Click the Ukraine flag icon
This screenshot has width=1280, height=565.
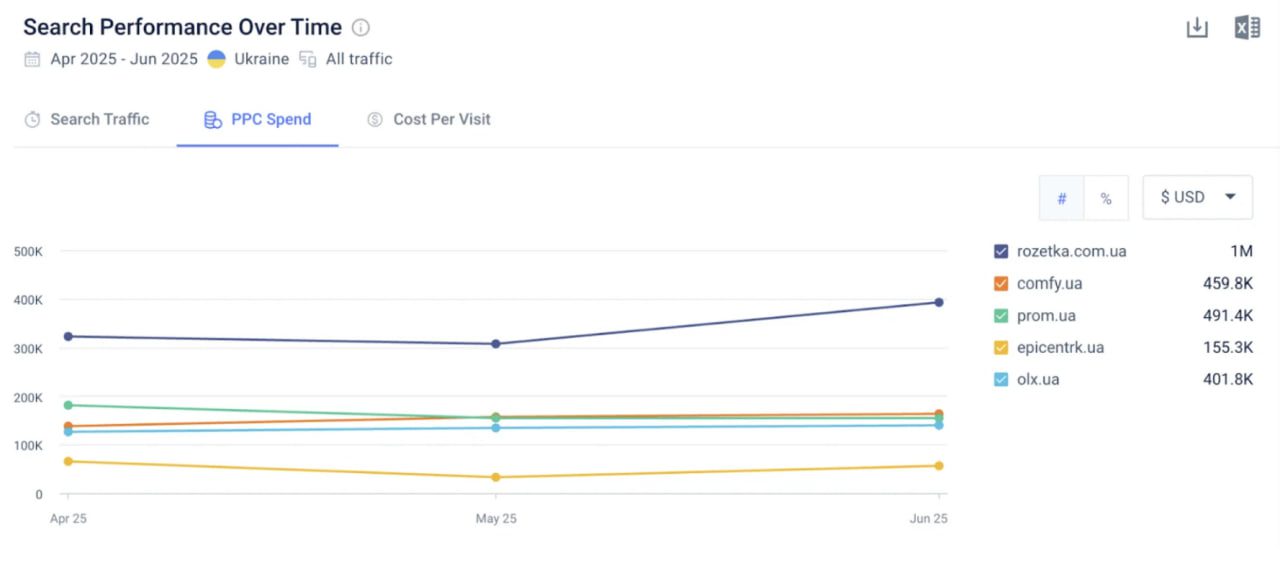[x=216, y=59]
